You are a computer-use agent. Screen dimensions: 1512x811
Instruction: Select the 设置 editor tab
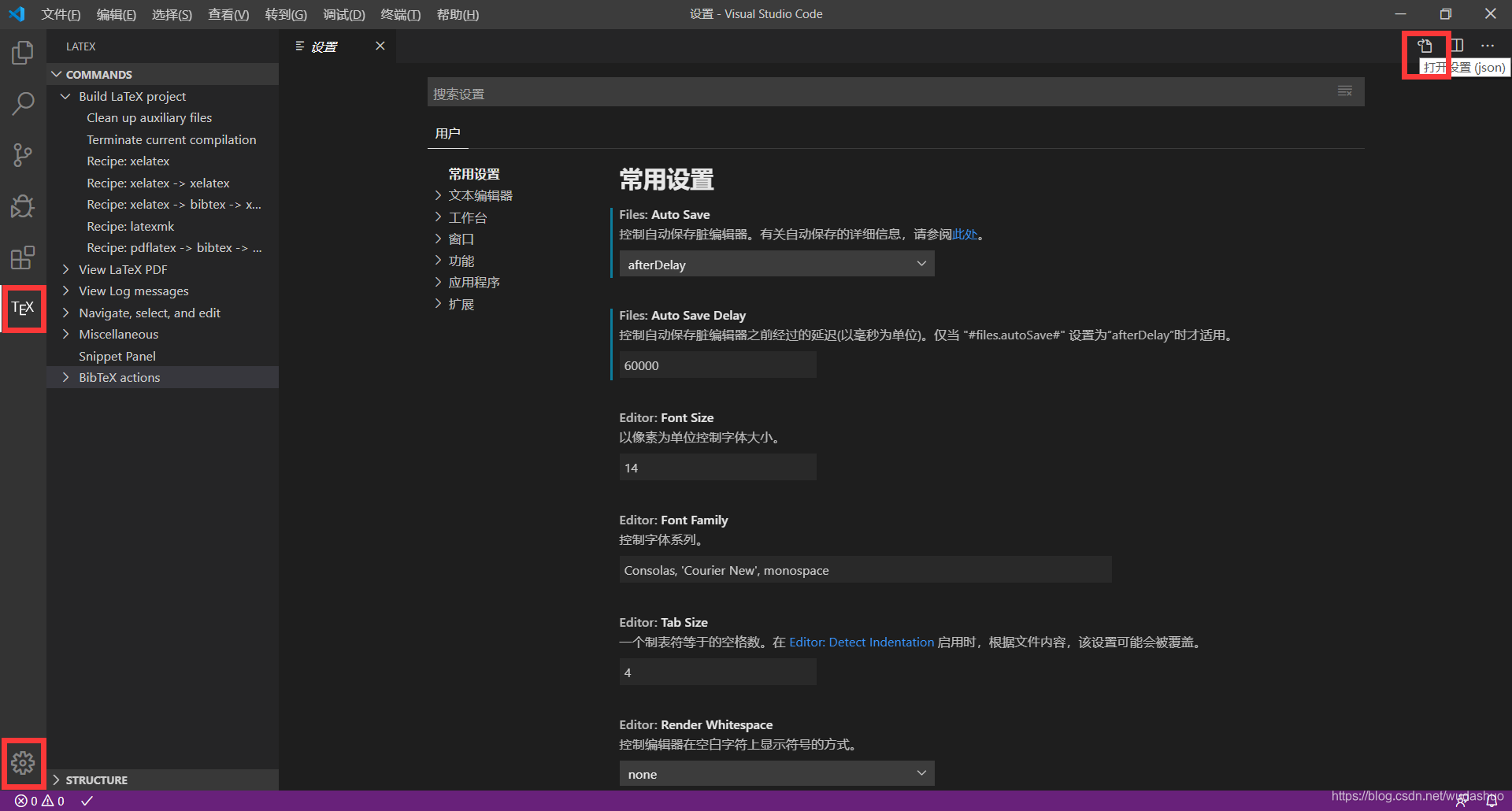click(338, 46)
